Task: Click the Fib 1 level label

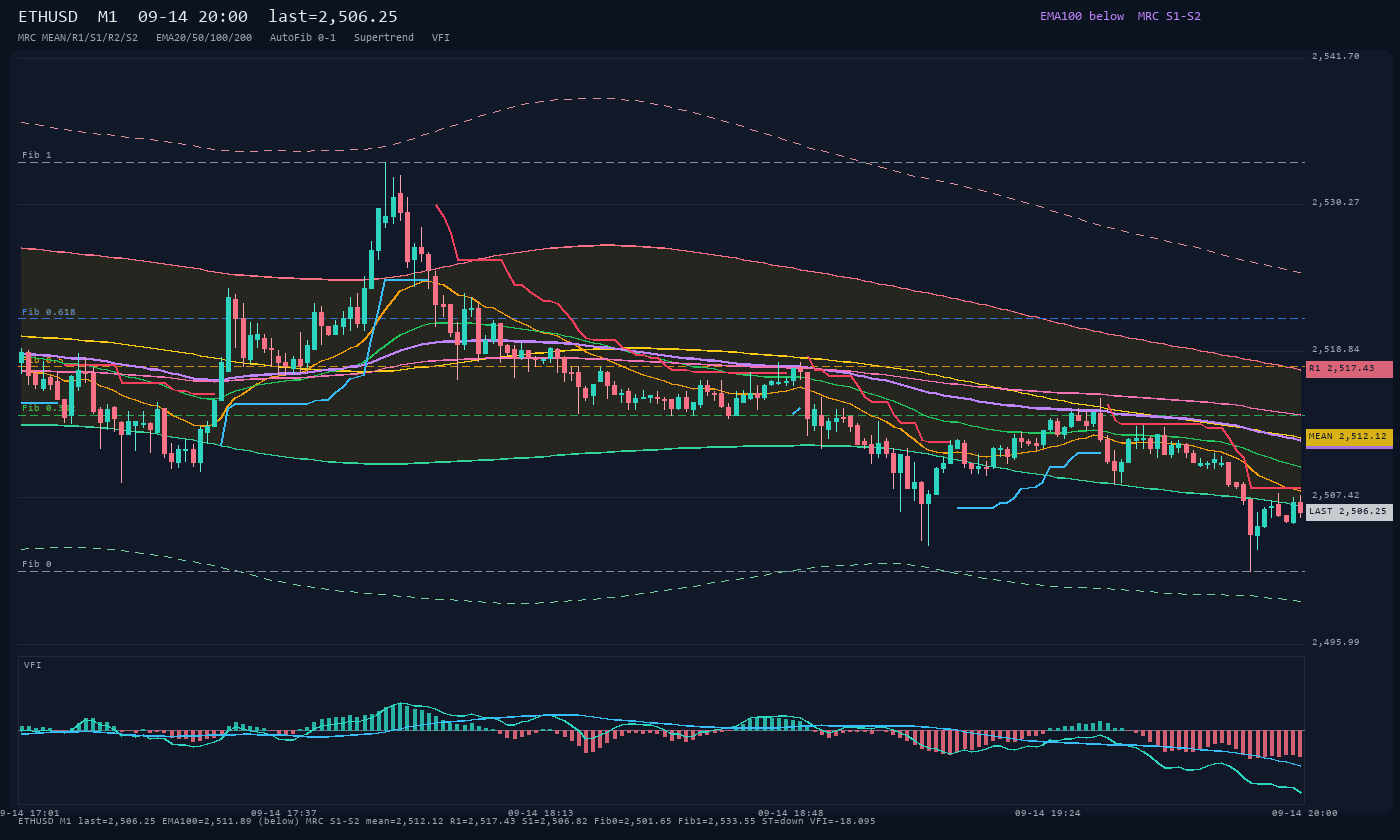Action: coord(37,155)
